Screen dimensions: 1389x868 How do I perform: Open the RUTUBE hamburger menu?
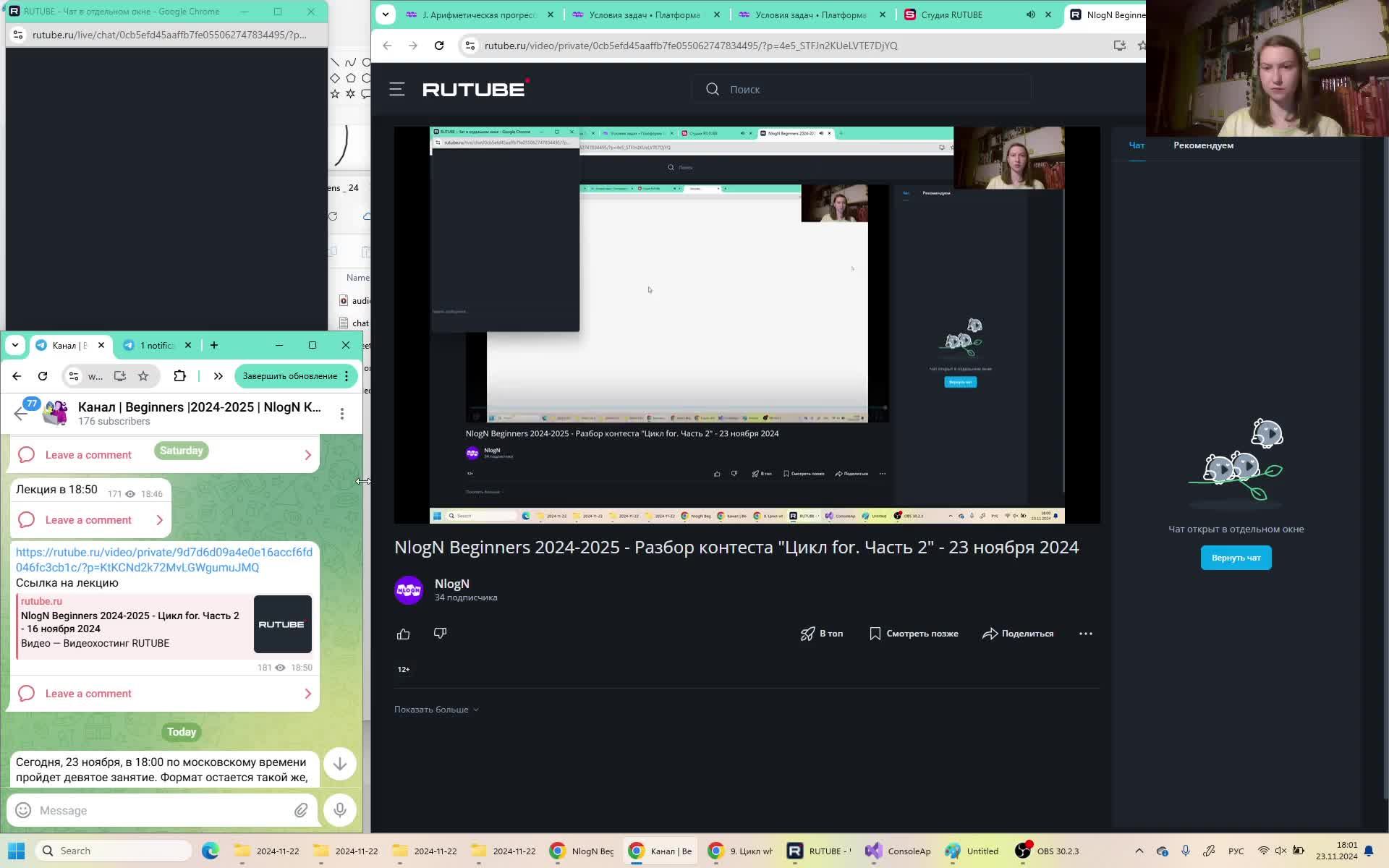tap(397, 90)
